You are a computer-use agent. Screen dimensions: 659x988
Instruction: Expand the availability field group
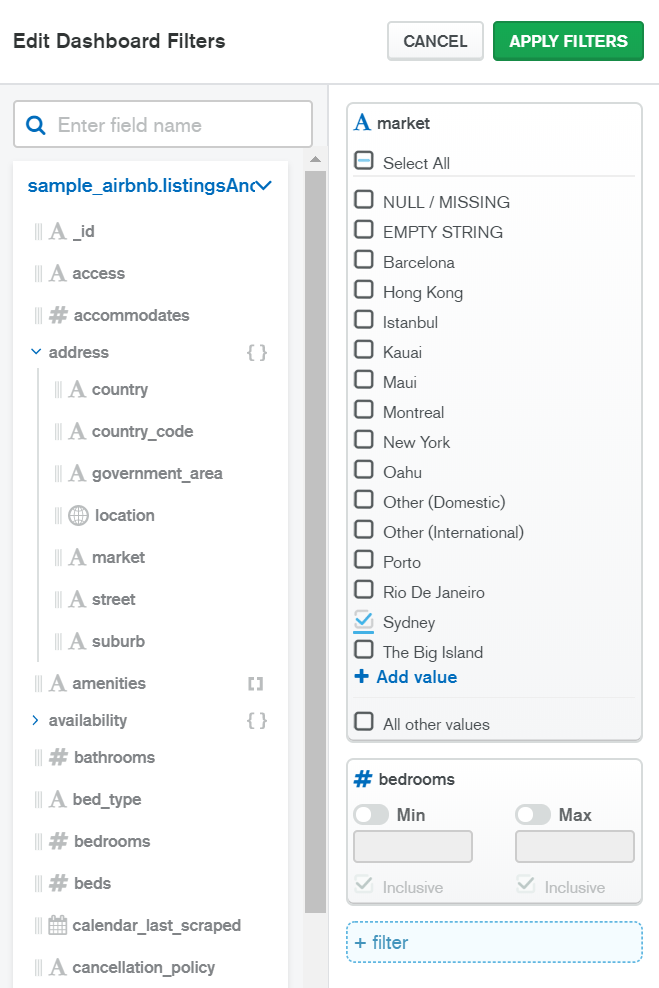click(36, 720)
